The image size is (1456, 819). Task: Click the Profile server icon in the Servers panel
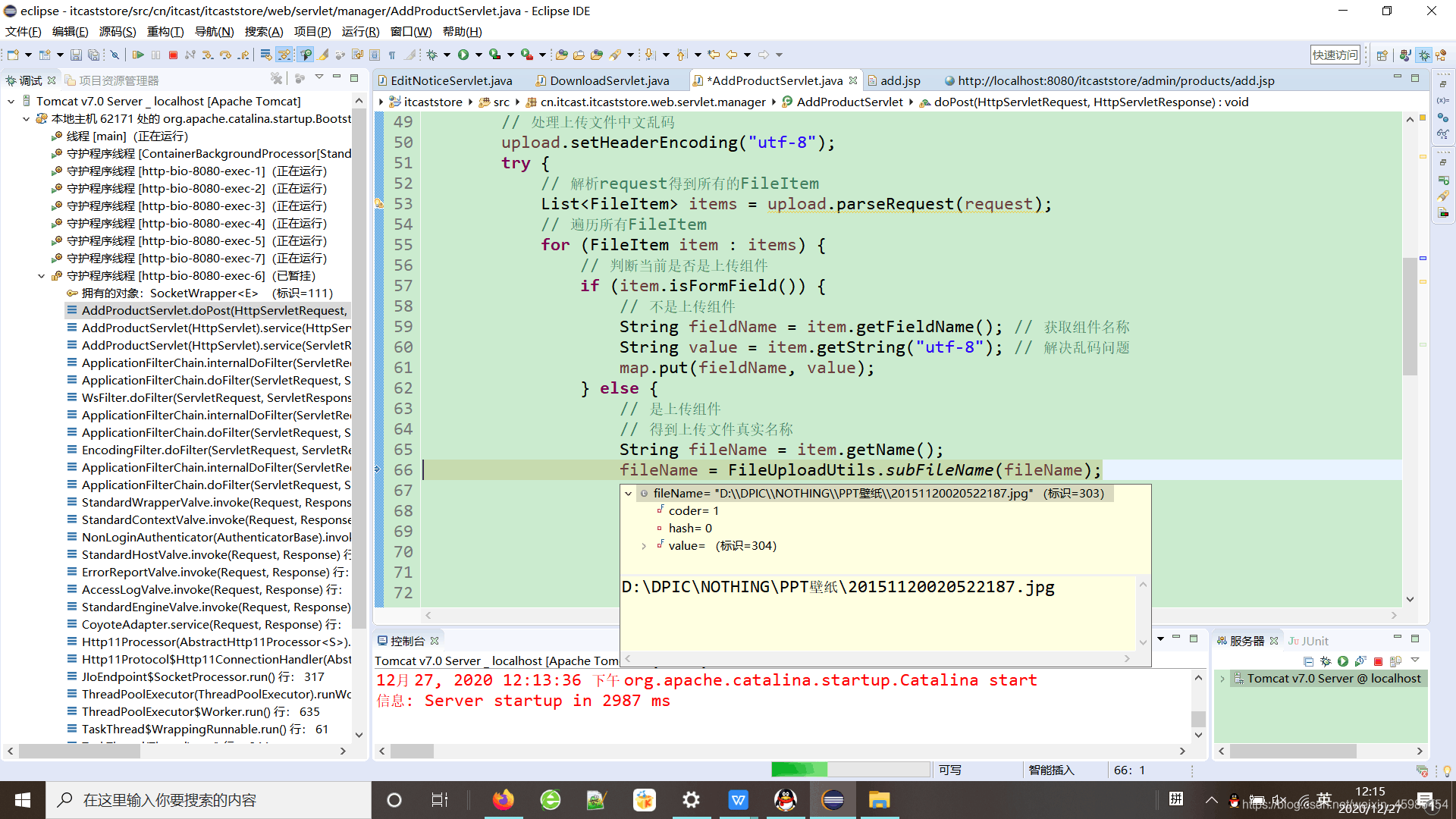pos(1360,661)
